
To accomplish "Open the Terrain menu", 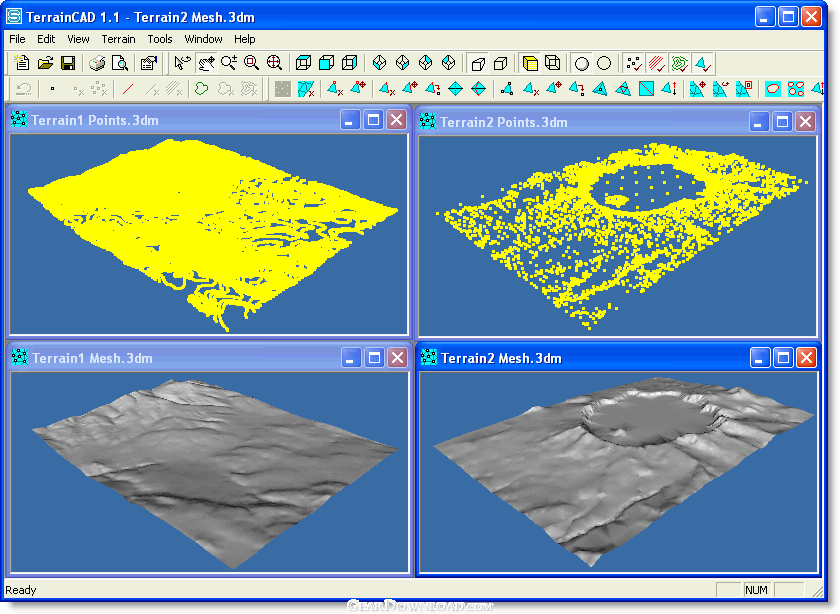I will 118,39.
